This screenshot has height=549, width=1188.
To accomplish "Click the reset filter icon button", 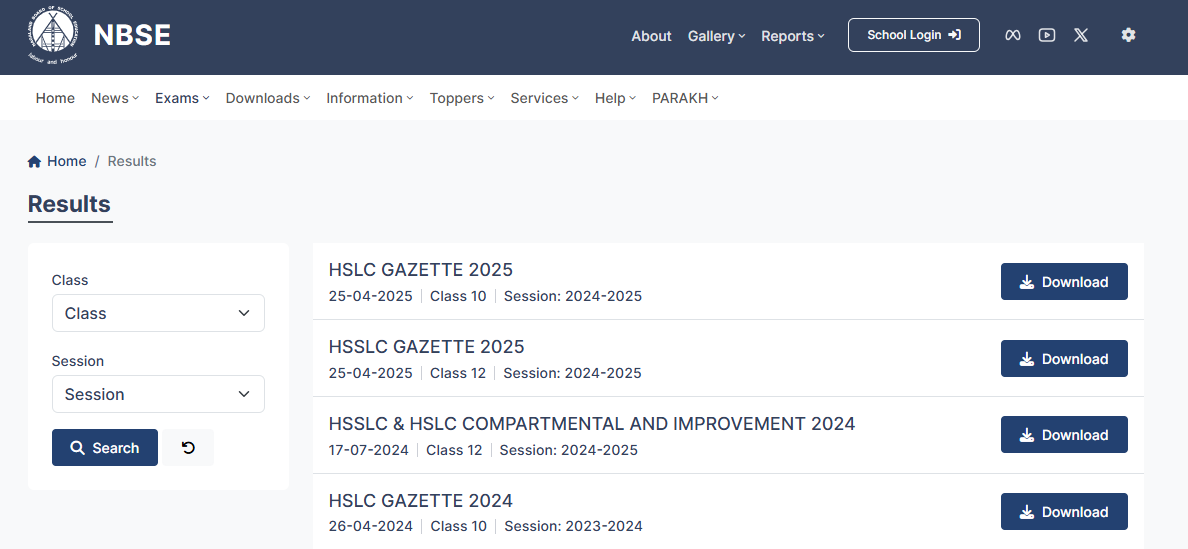I will pos(188,448).
